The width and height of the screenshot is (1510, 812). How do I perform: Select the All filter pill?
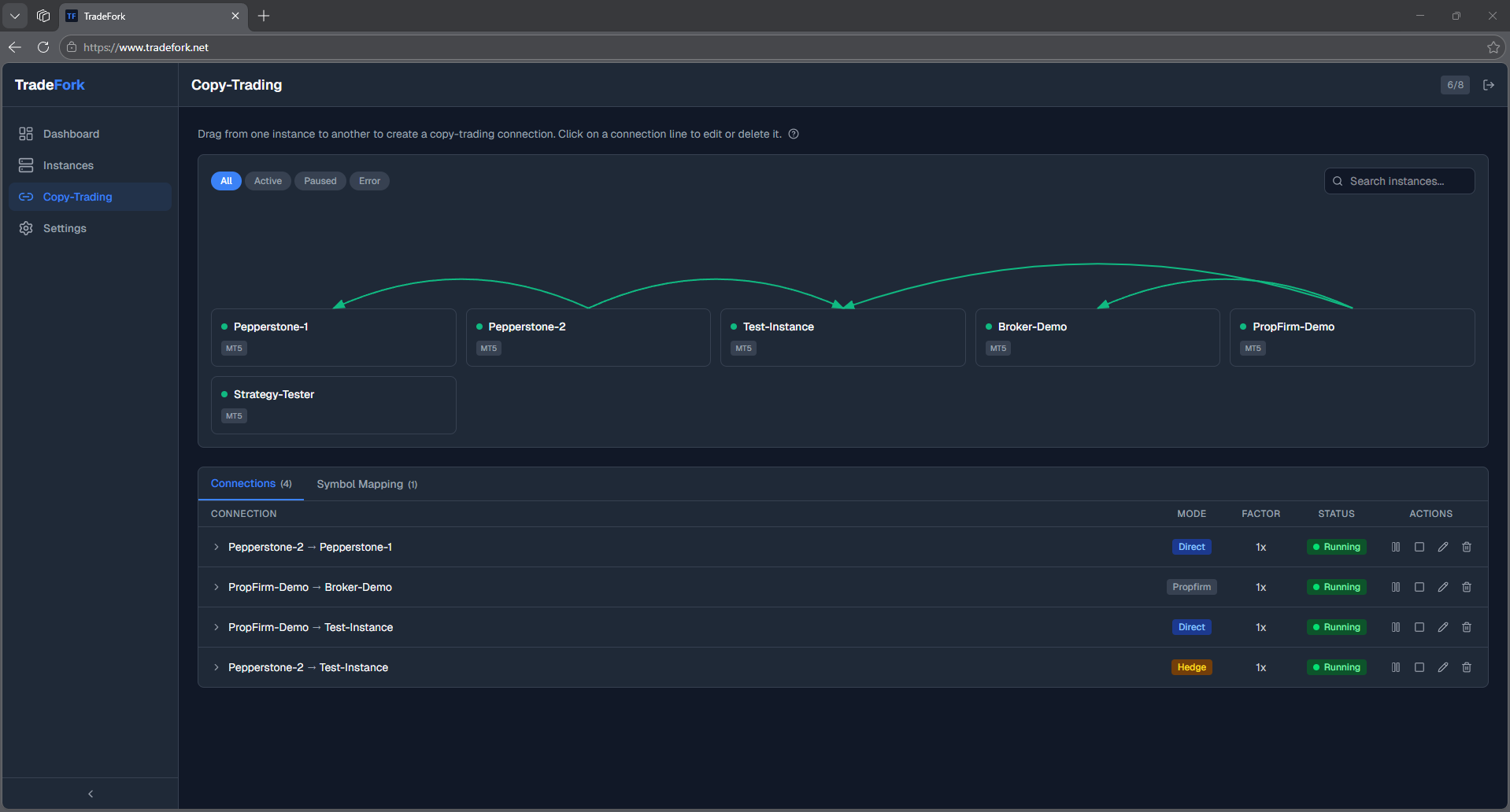pos(226,181)
